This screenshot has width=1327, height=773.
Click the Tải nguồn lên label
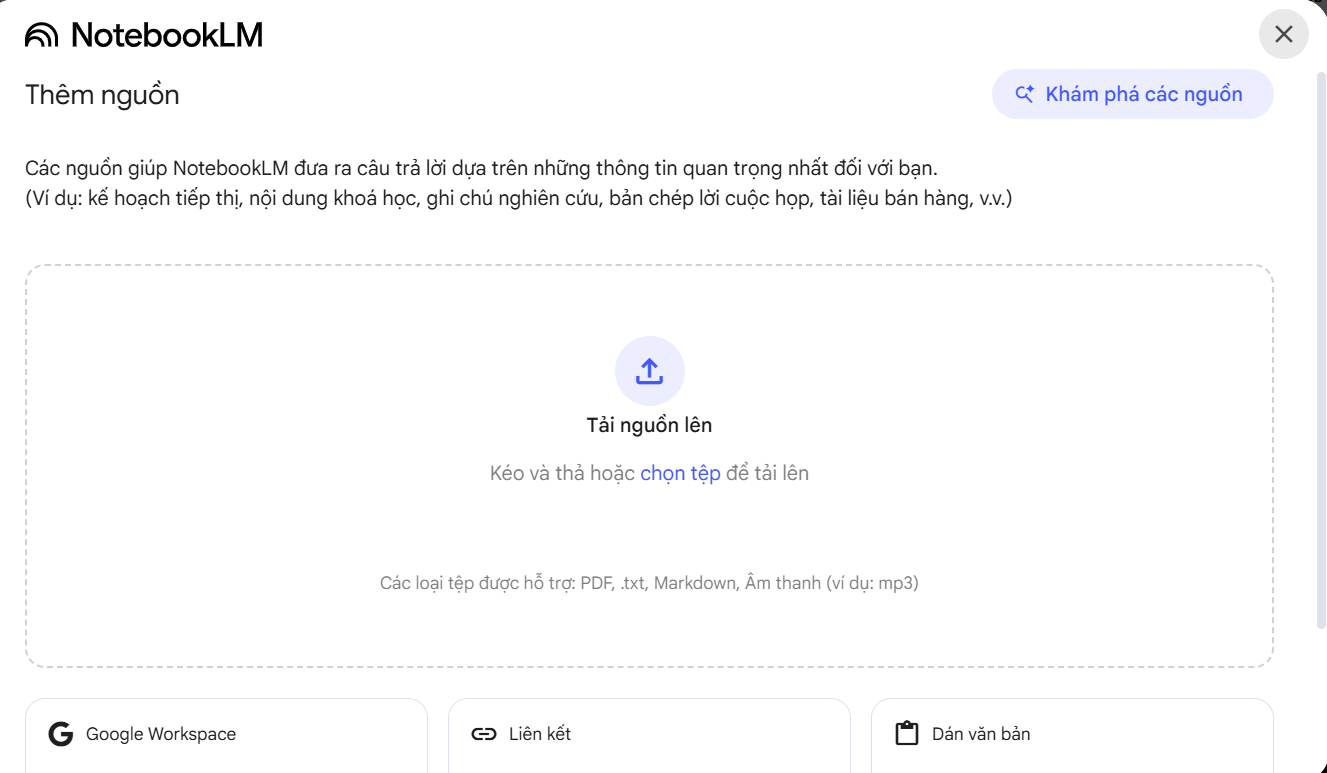(649, 425)
